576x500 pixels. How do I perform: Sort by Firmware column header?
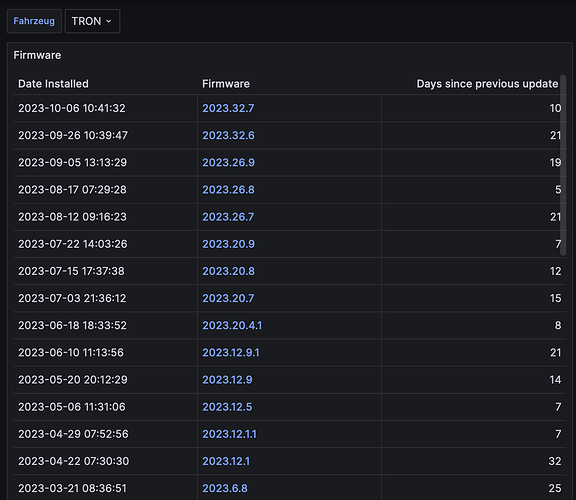pos(226,84)
